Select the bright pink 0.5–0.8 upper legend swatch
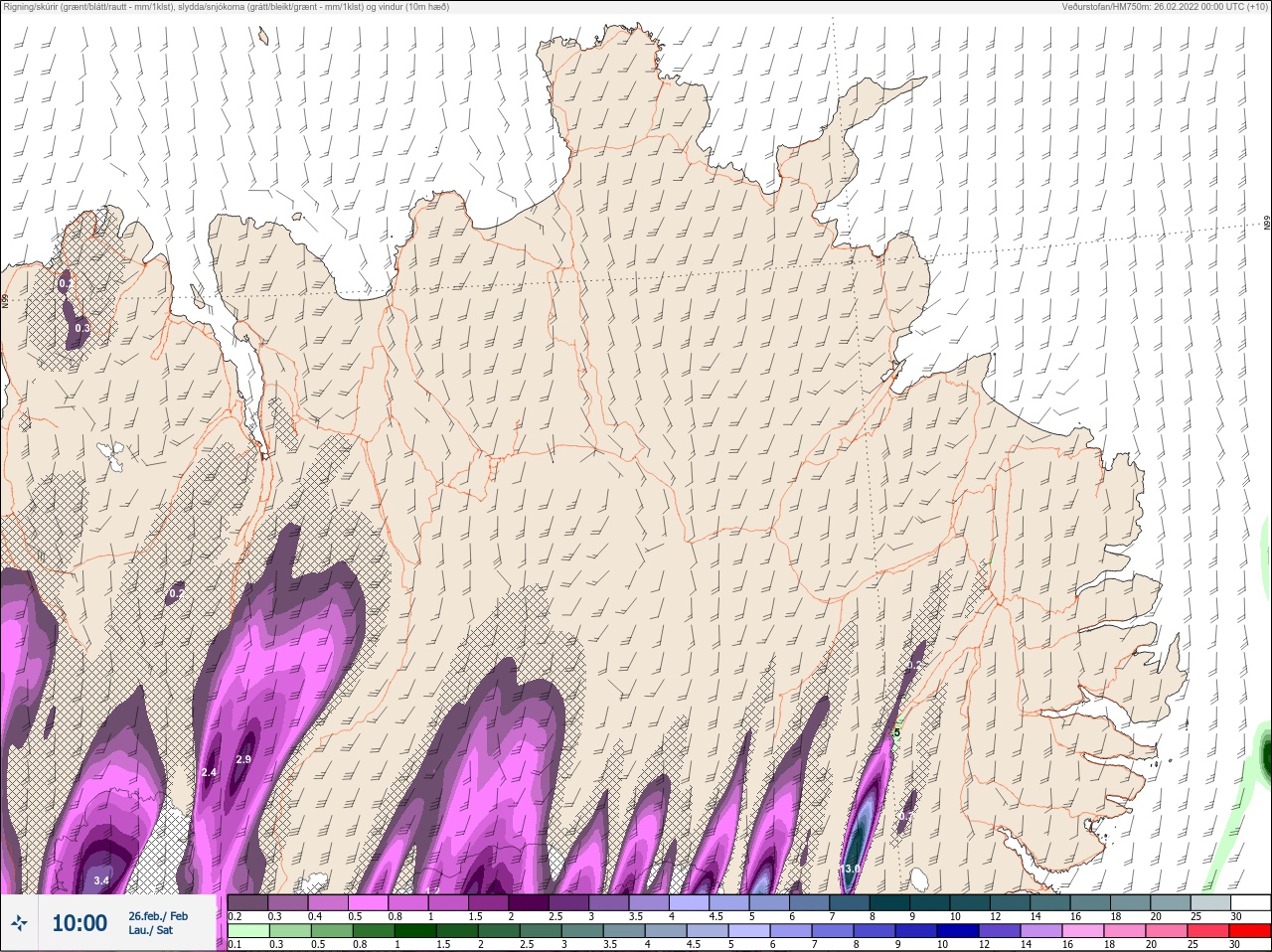Viewport: 1272px width, 952px height. click(370, 903)
